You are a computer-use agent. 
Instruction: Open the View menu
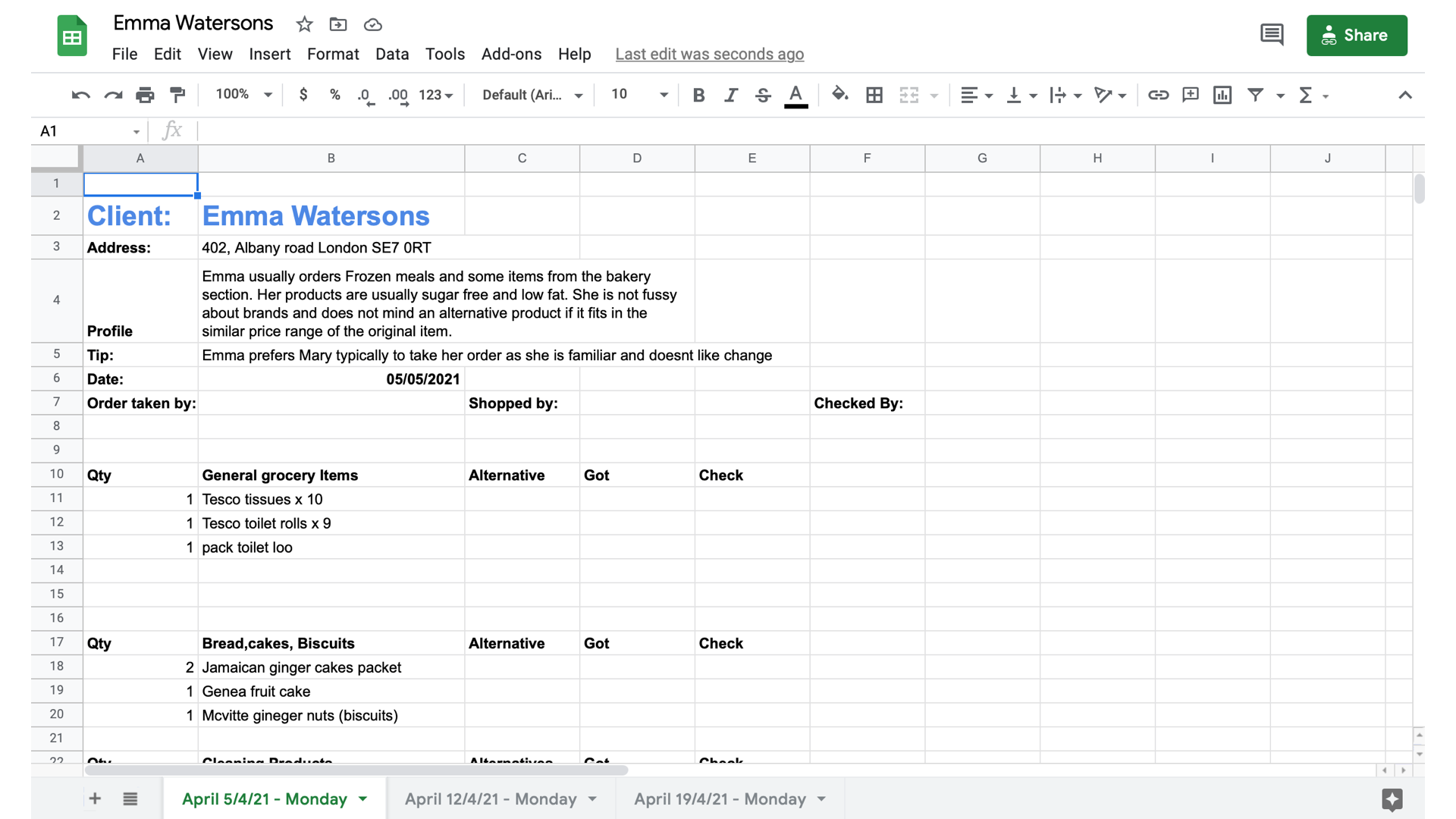pos(215,54)
